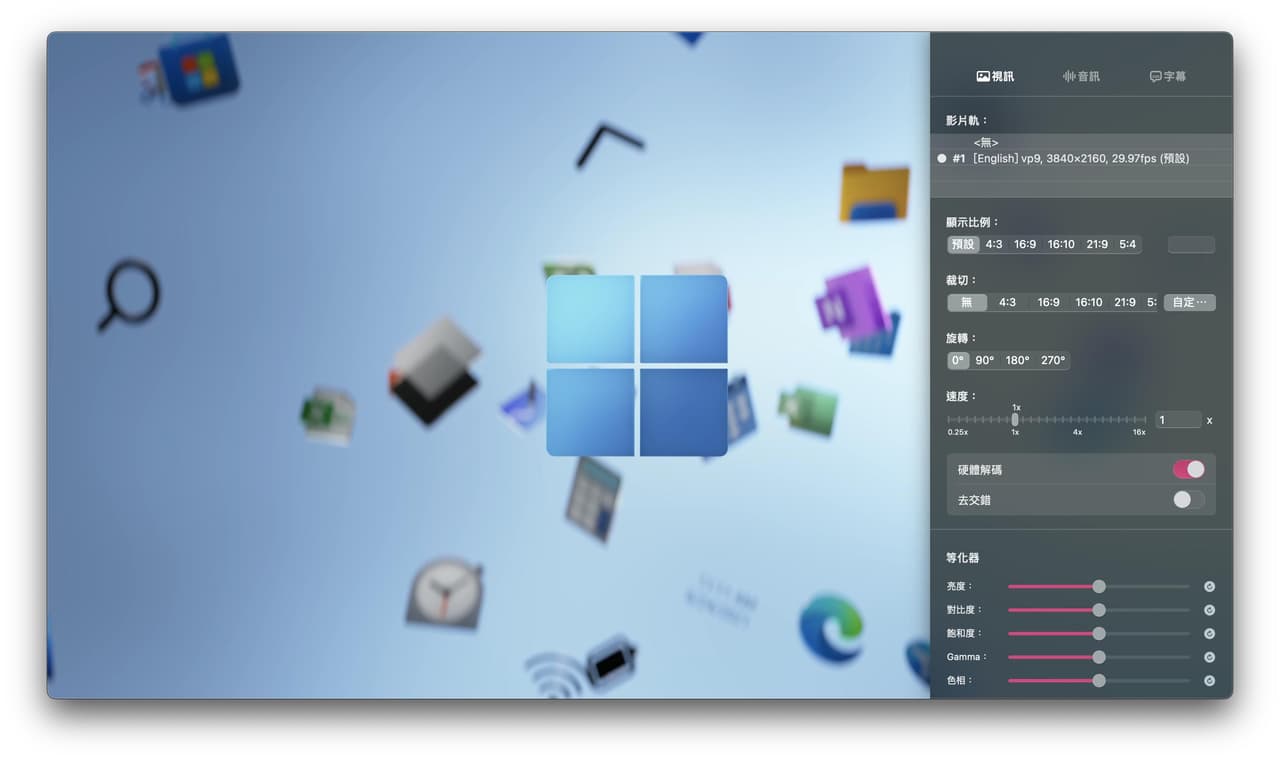The width and height of the screenshot is (1280, 761).
Task: Click the Gamma slider
Action: point(1099,657)
